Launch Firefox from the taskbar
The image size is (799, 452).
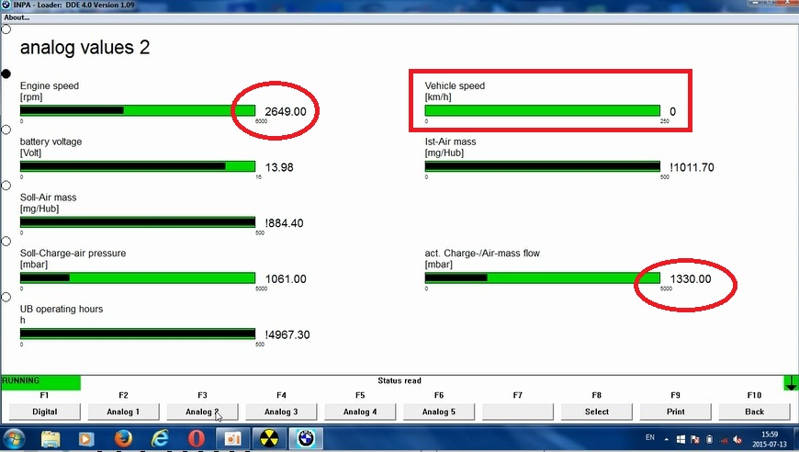pos(124,439)
